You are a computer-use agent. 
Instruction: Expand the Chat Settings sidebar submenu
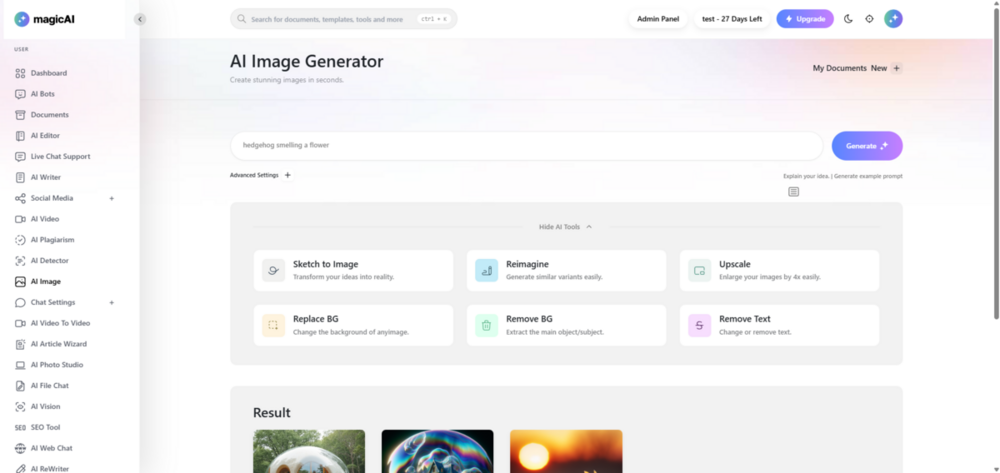[x=112, y=302]
